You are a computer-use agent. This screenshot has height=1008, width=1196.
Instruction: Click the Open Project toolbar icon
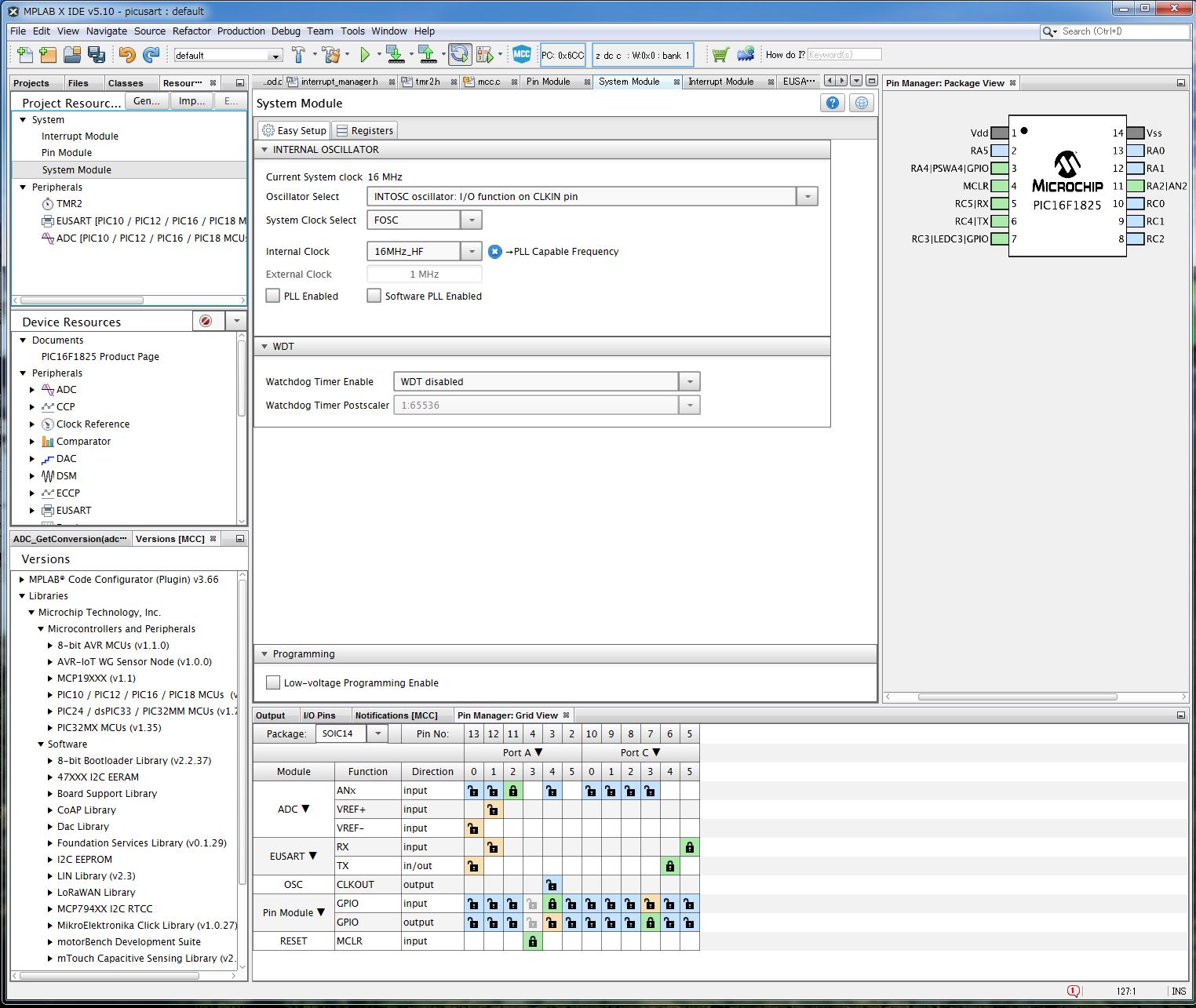[x=72, y=55]
